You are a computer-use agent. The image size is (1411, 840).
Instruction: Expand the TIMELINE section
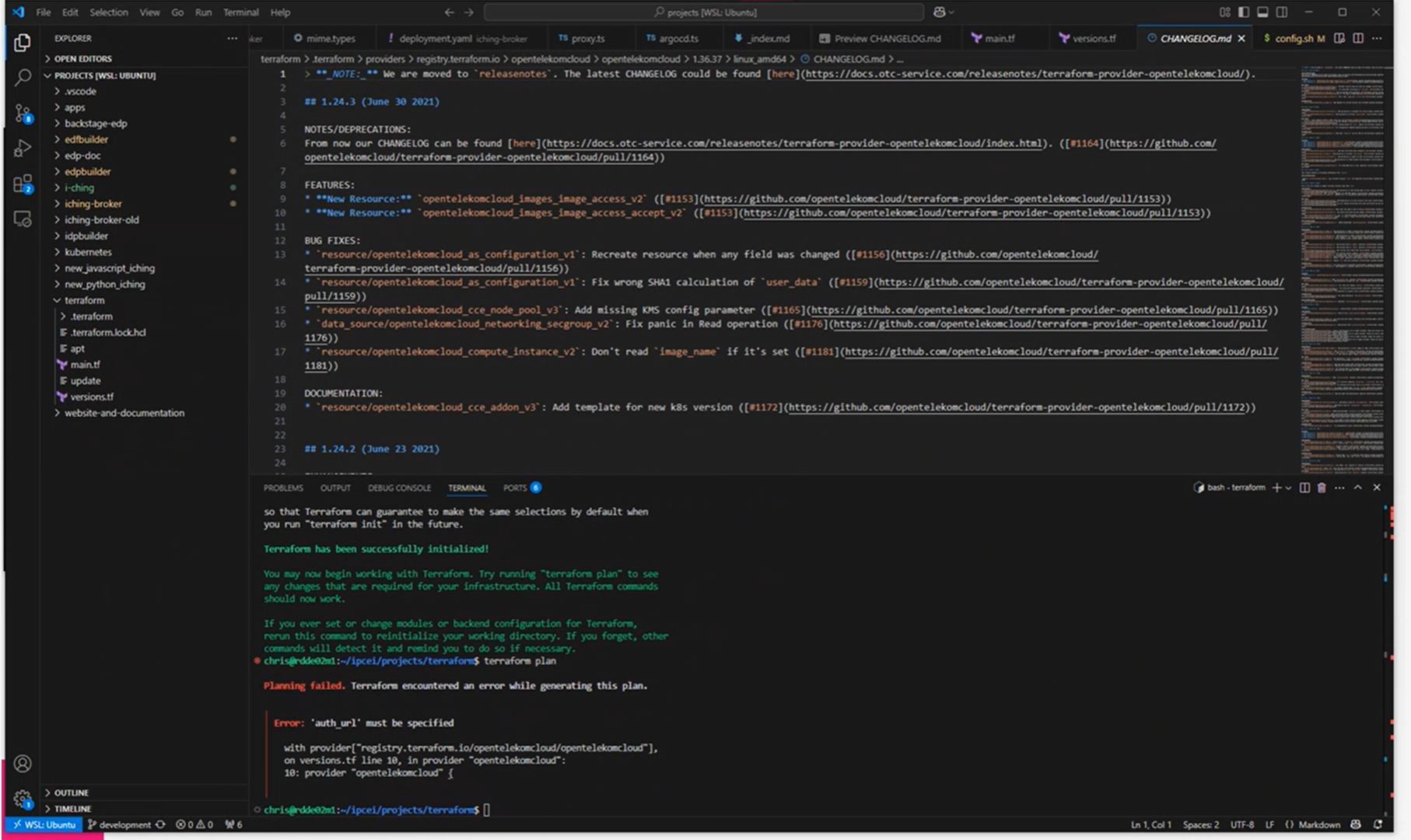[72, 809]
